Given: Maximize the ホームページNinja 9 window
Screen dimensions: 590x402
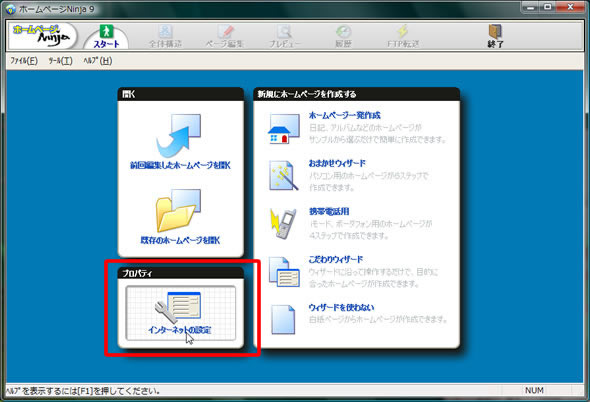Looking at the screenshot, I should pos(548,7).
